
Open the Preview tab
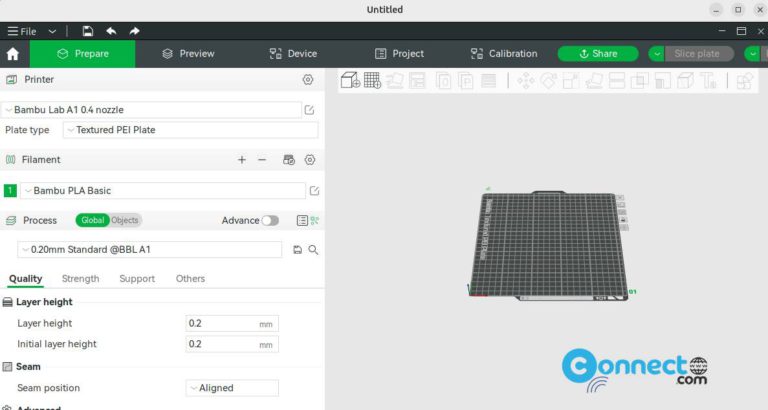(189, 54)
